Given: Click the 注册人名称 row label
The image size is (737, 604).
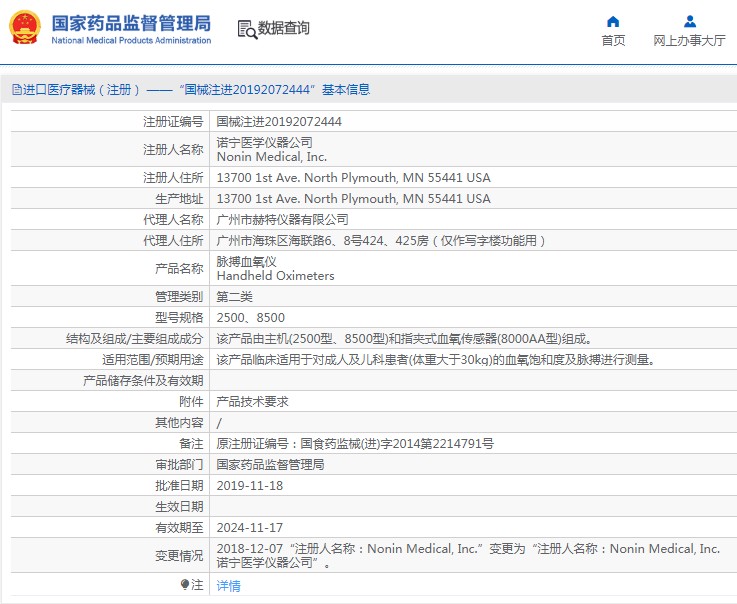Looking at the screenshot, I should (x=173, y=149).
